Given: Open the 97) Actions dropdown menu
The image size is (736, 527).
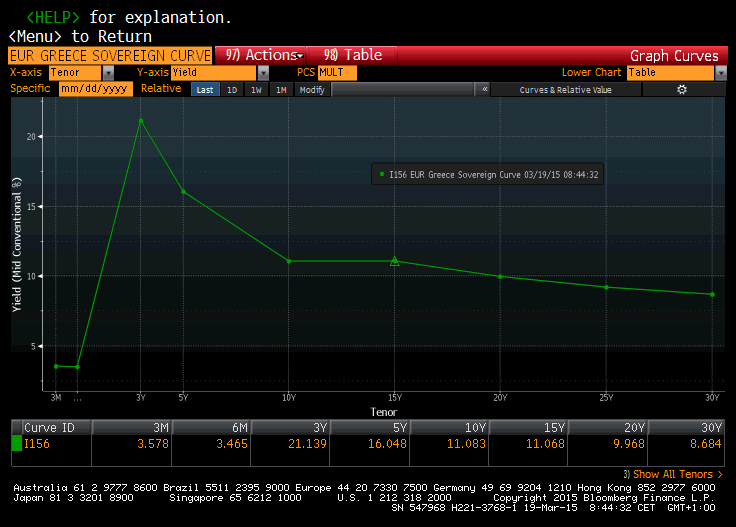Looking at the screenshot, I should 261,55.
